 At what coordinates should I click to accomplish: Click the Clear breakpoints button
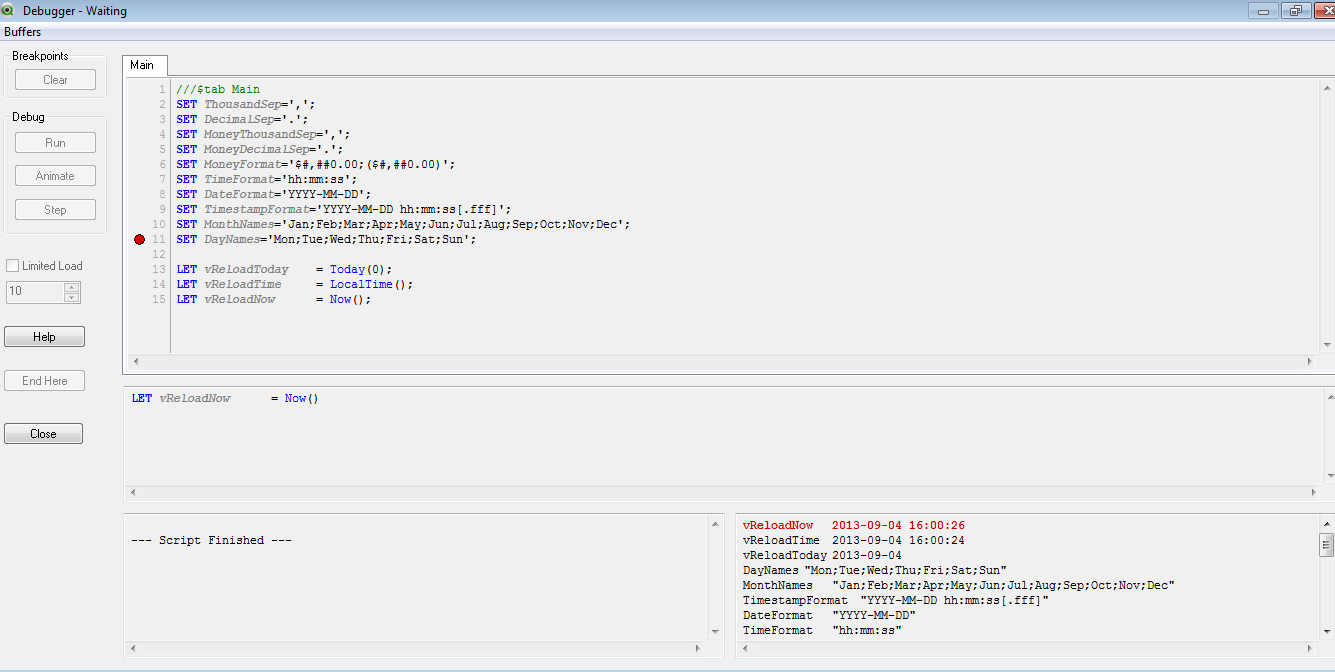coord(55,79)
